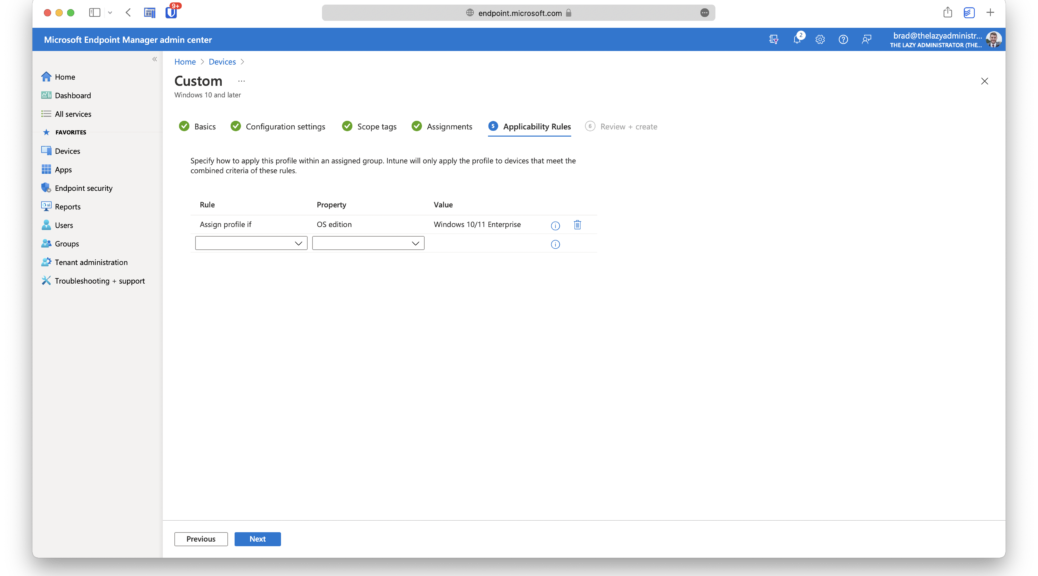Open the Help question mark icon
The height and width of the screenshot is (576, 1038).
843,40
